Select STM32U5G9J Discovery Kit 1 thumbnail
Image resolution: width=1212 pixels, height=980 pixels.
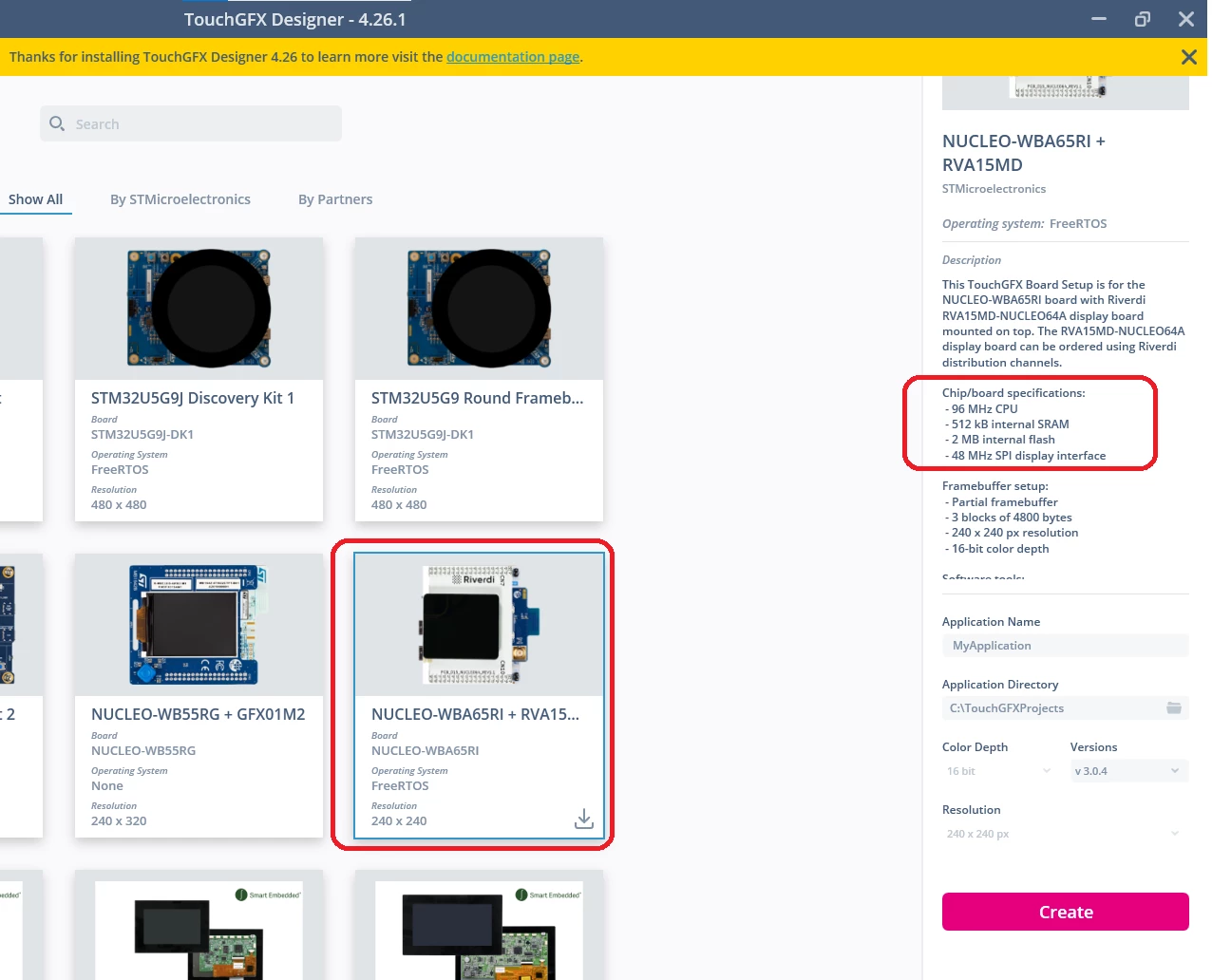coord(199,309)
